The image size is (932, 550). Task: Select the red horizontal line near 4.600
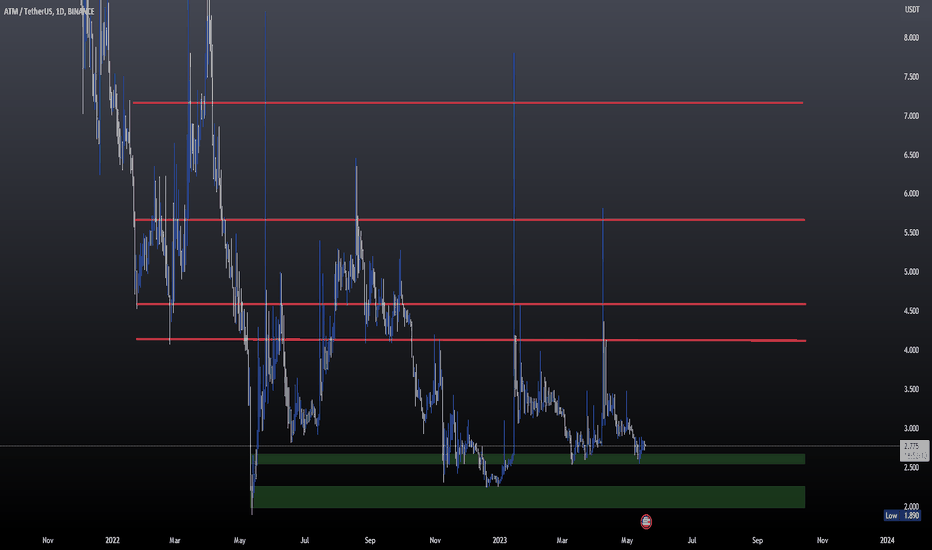(471, 304)
